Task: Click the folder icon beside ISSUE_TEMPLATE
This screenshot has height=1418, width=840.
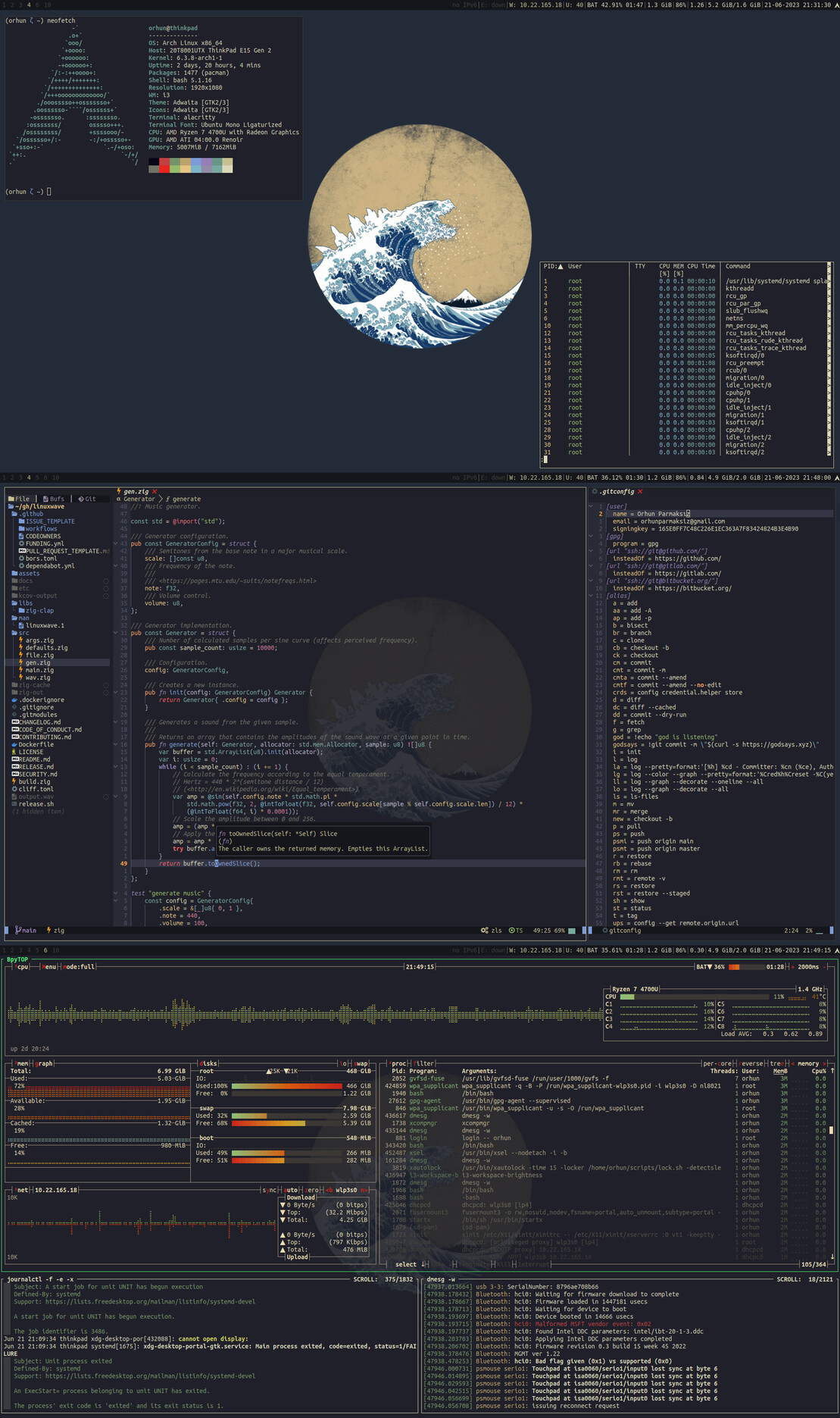Action: tap(21, 521)
